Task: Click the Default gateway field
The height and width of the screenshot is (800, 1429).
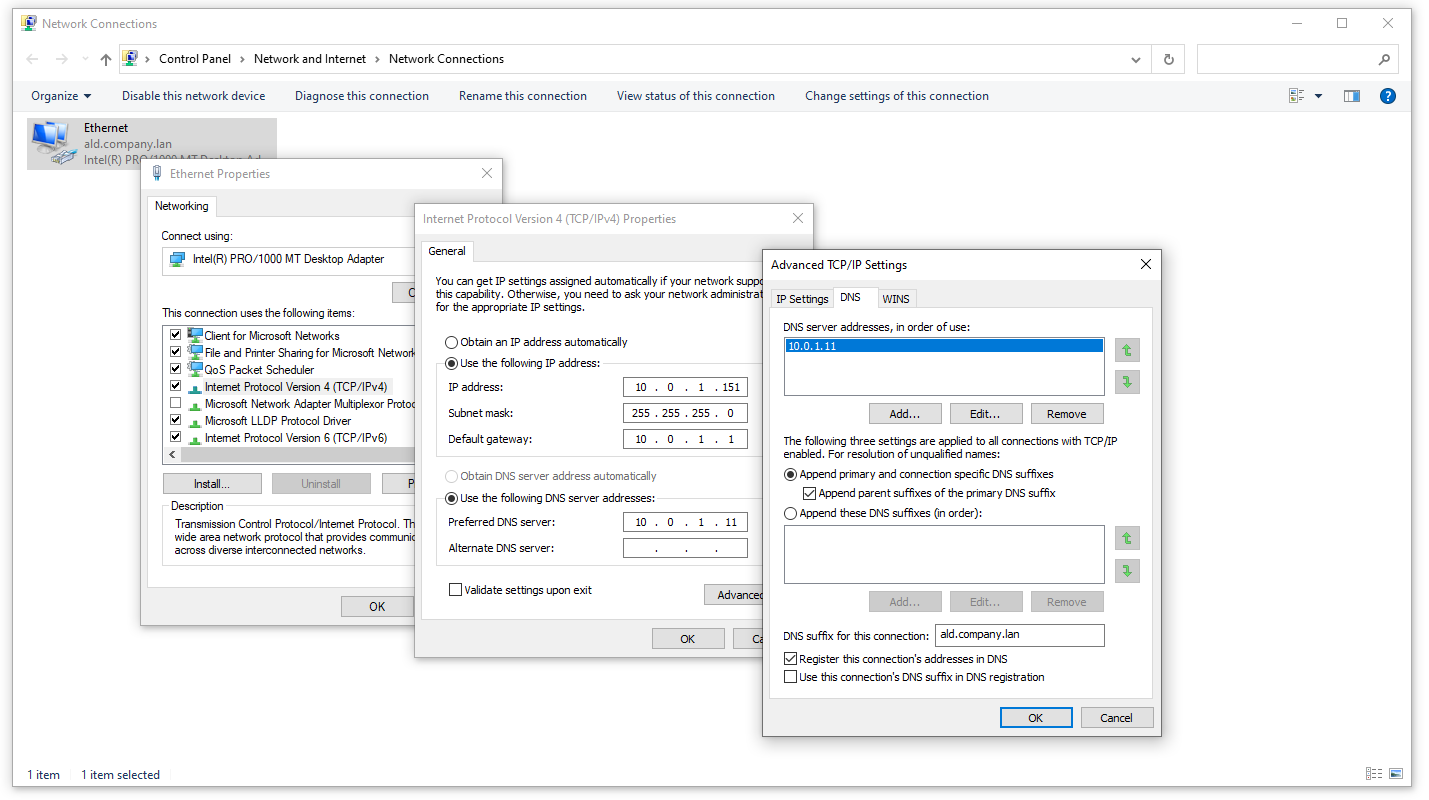Action: coord(685,439)
